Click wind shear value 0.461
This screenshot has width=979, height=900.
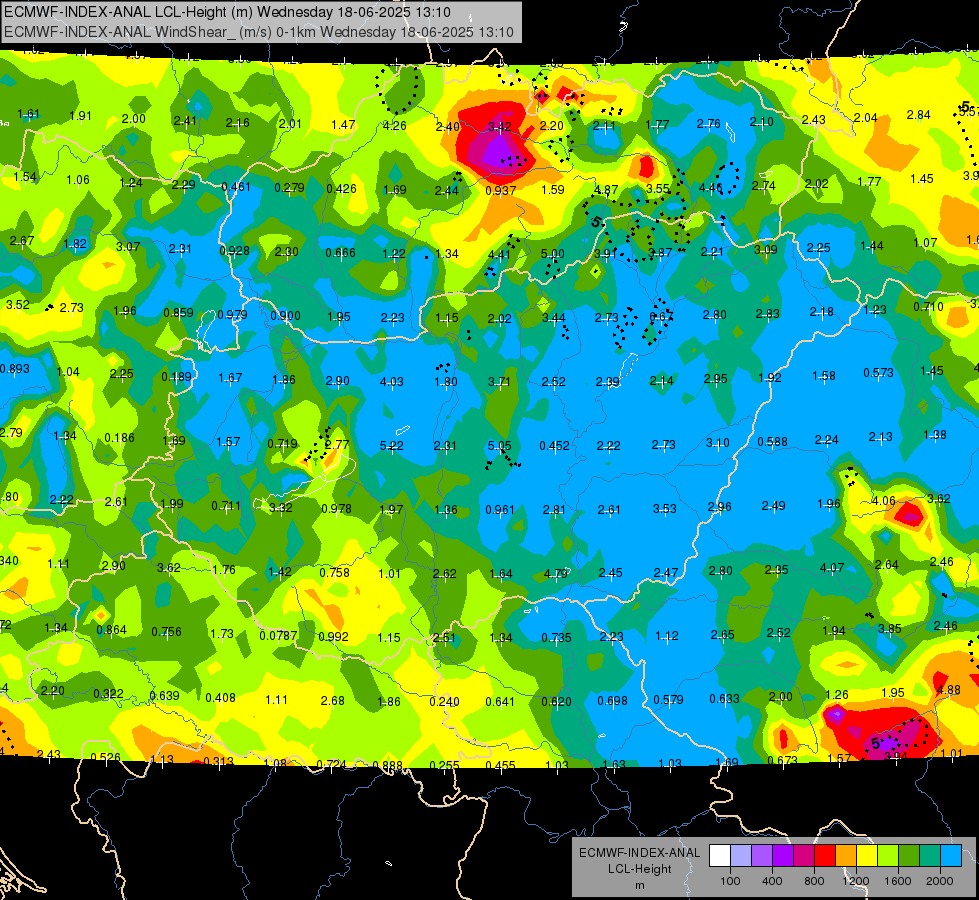pos(236,187)
